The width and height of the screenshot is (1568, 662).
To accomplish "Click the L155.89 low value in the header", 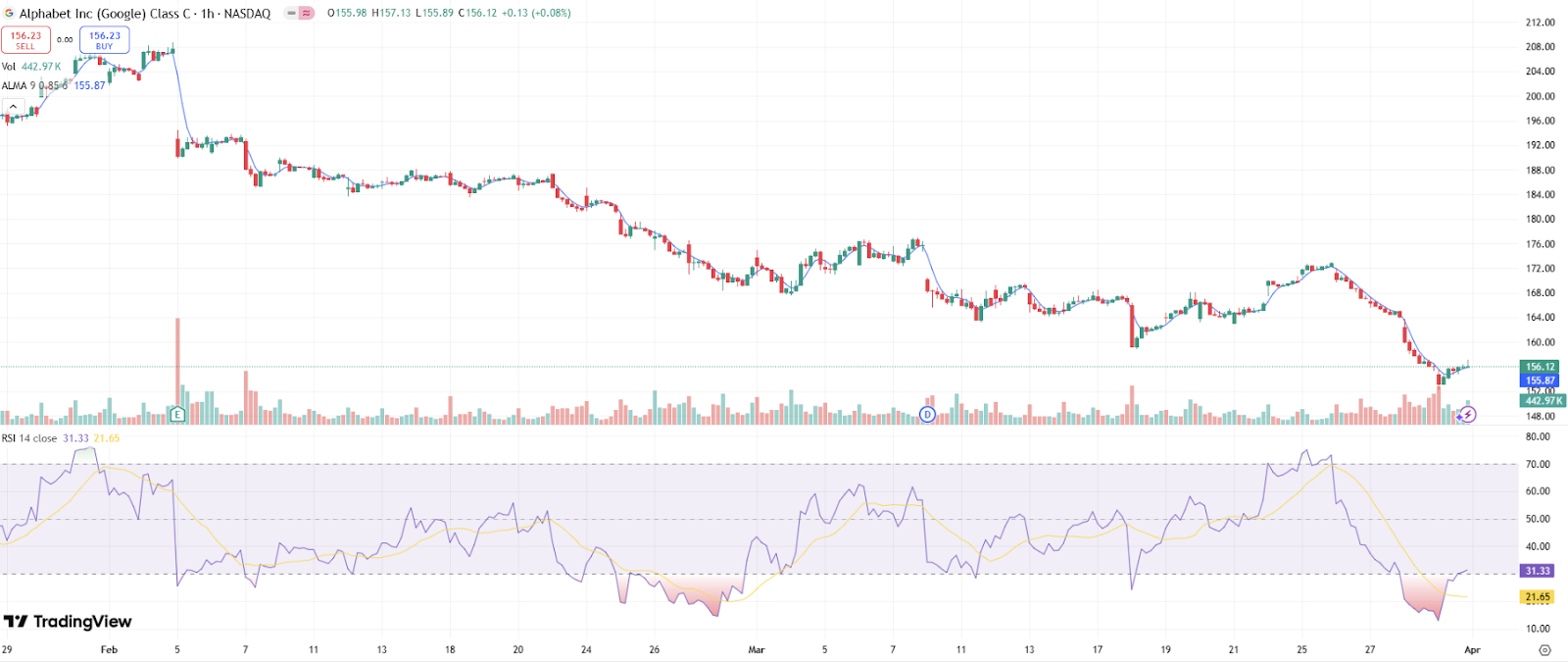I will coord(434,14).
